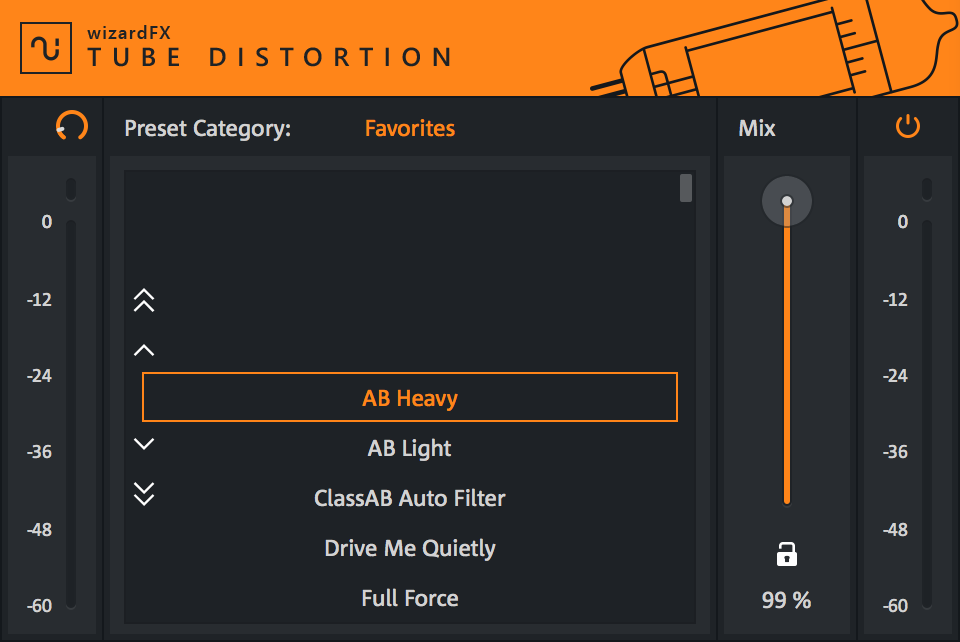Go to previous preset with up chevron
Screen dimensions: 960x642
[144, 350]
